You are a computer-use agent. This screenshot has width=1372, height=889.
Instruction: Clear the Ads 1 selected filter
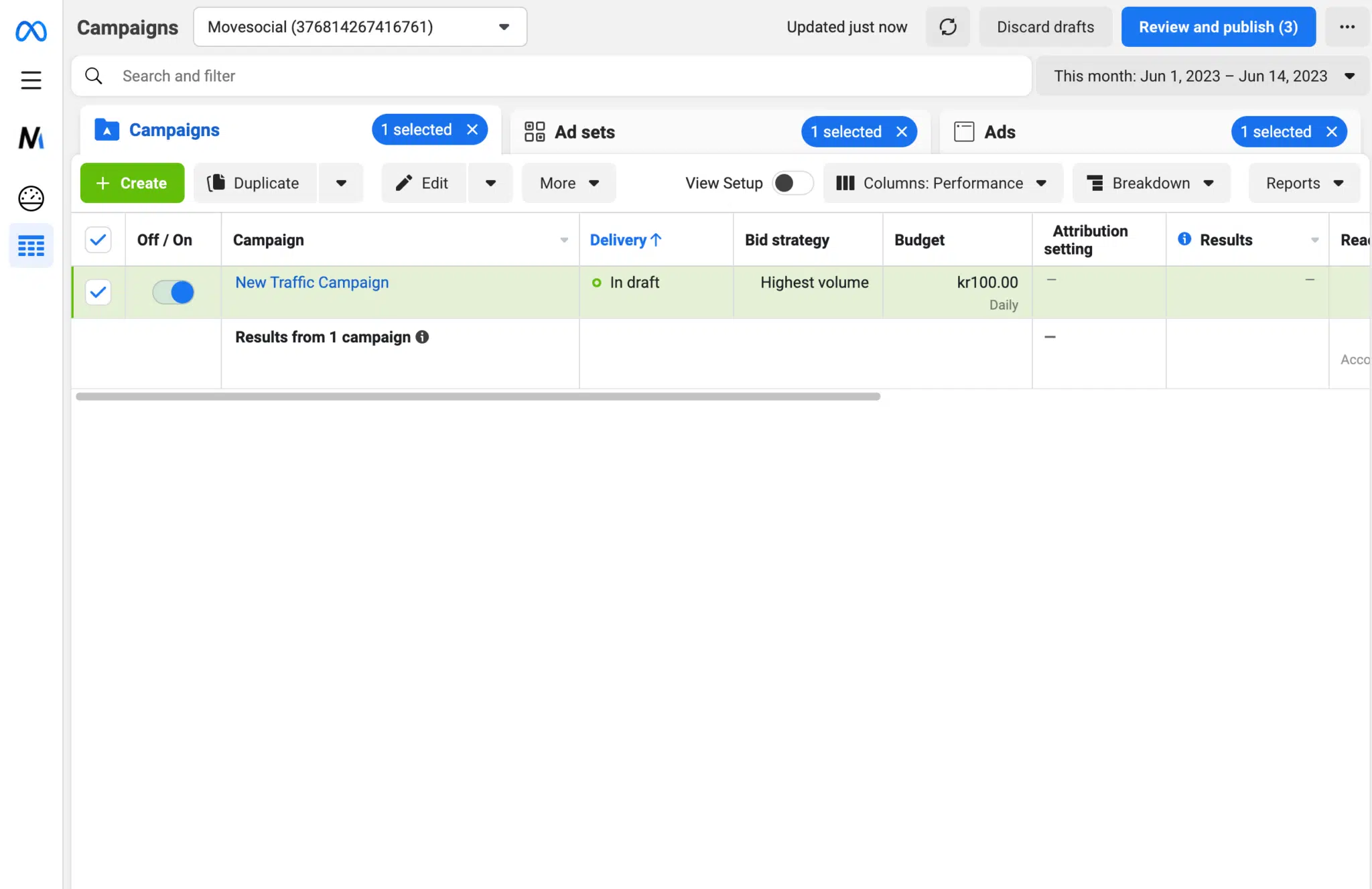tap(1332, 132)
